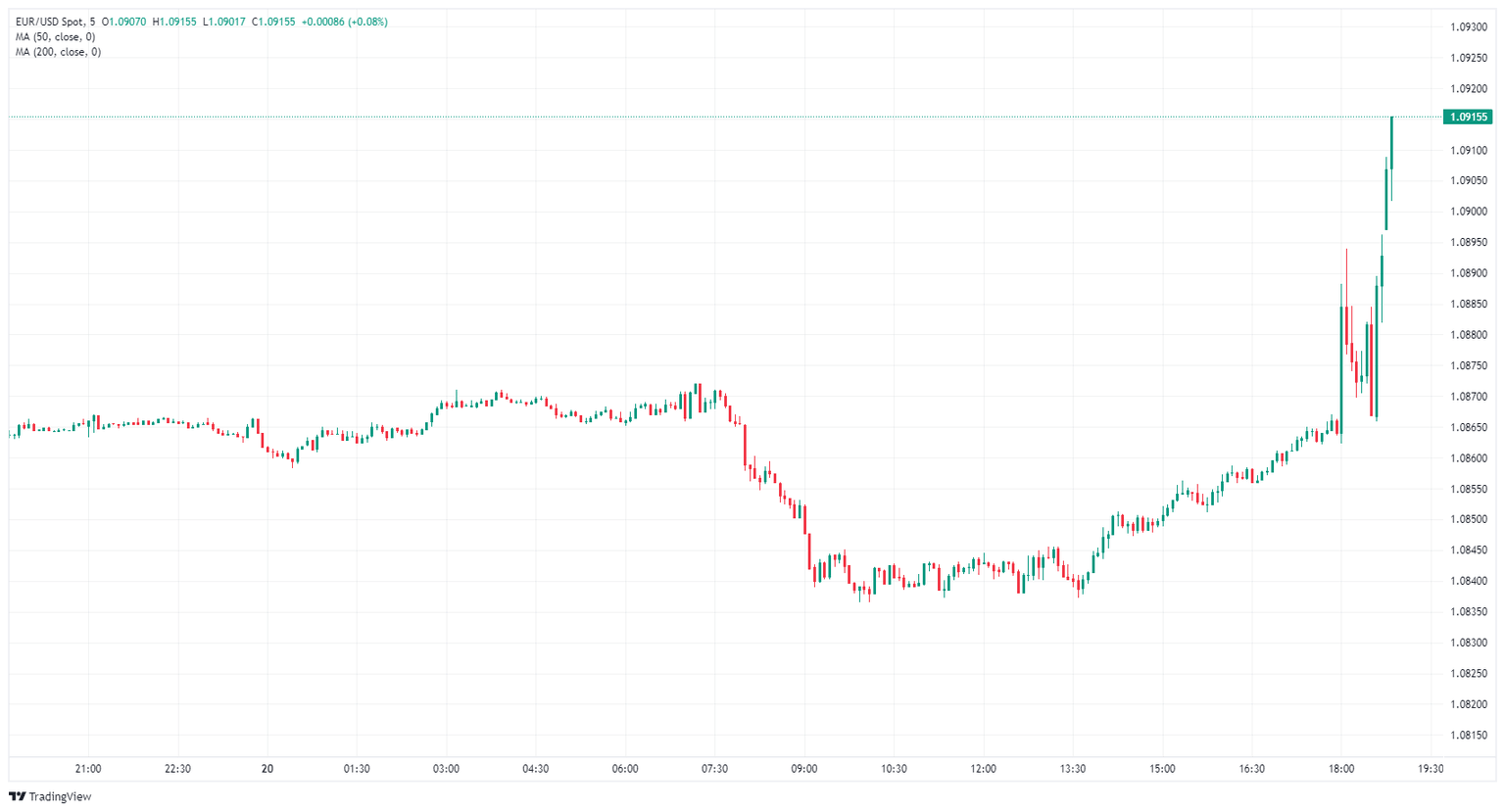Viewport: 1505px width, 812px height.
Task: Select the MA (200, close, 0) indicator label
Action: click(x=58, y=52)
